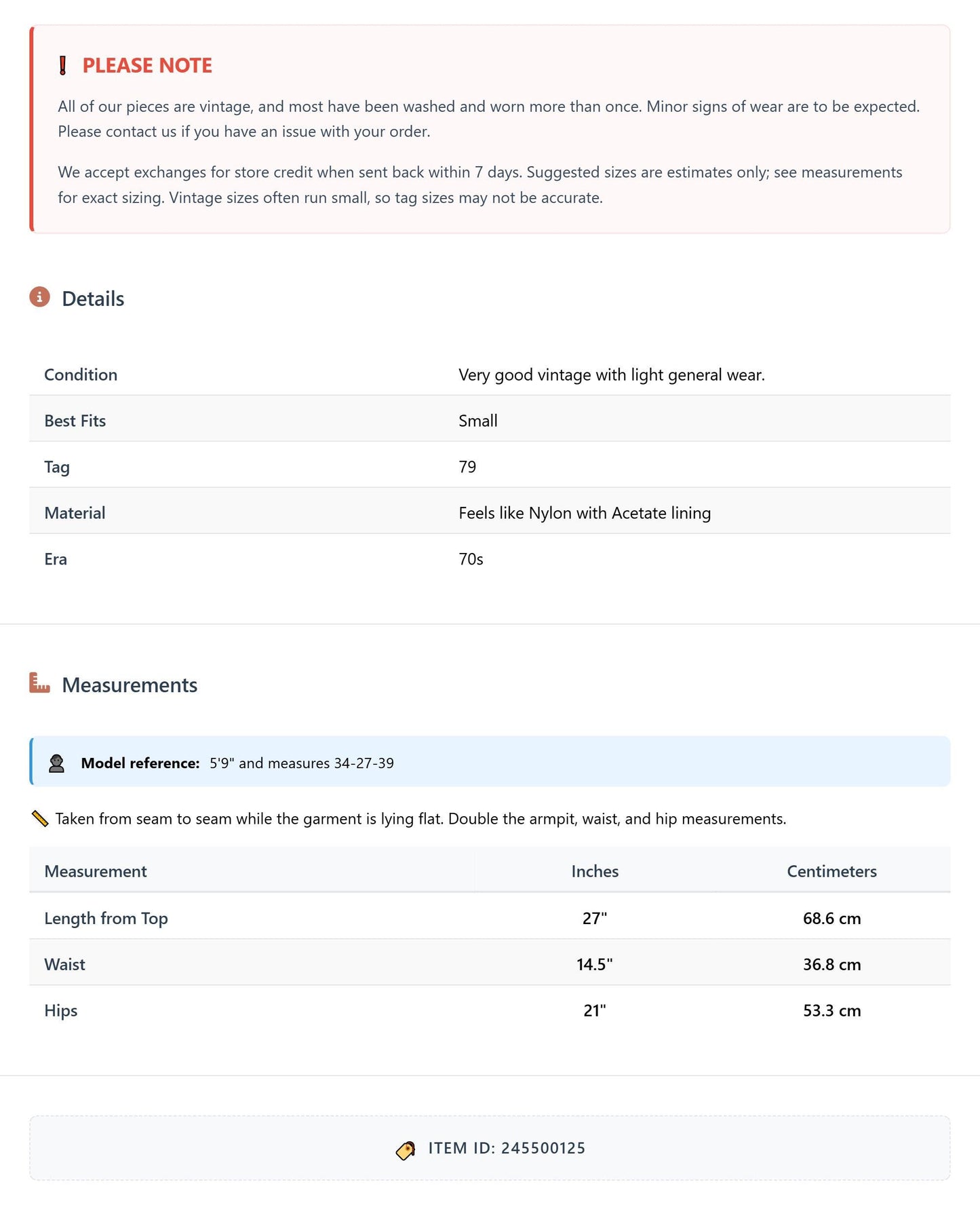Select the PLEASE NOTE heading
Screen dimensions: 980x1205
tap(147, 66)
